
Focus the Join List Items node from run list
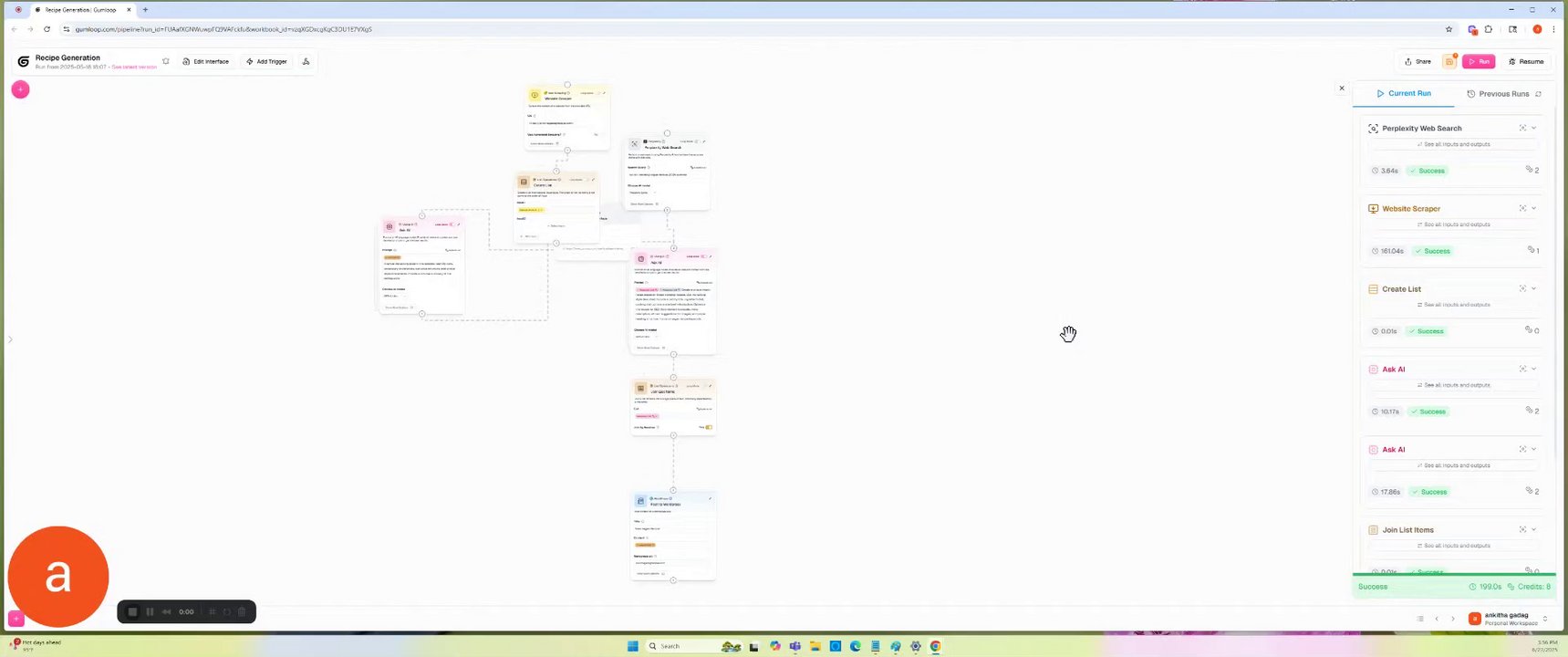pos(1522,529)
